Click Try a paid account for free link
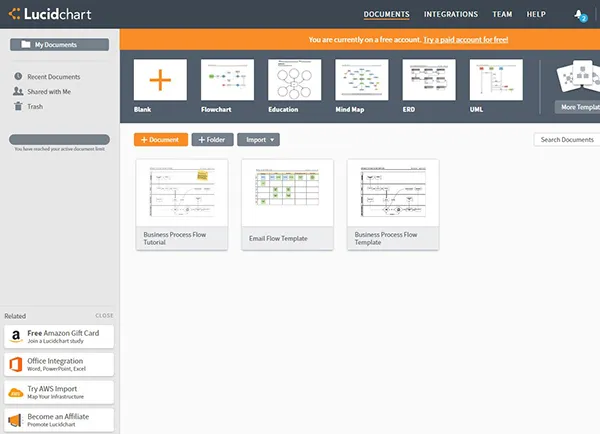Viewport: 600px width, 434px height. pos(466,39)
